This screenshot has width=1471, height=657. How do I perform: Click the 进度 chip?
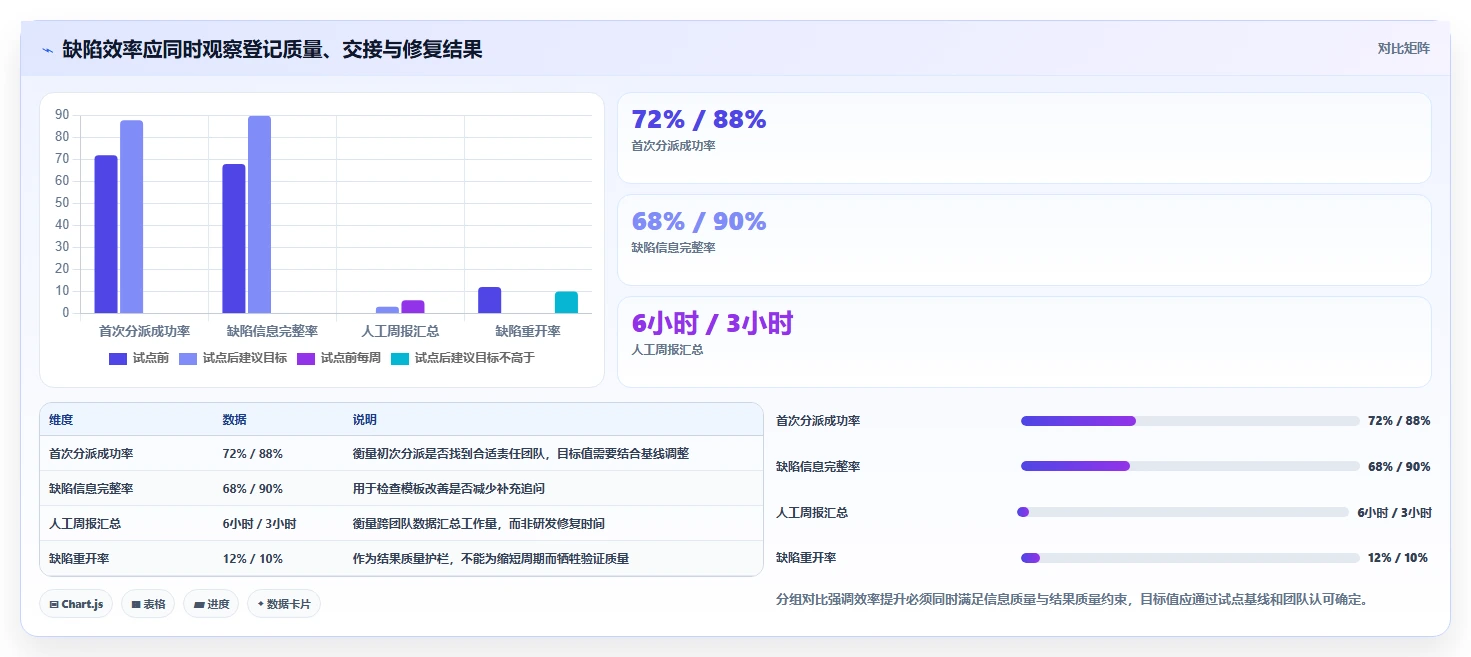(211, 604)
